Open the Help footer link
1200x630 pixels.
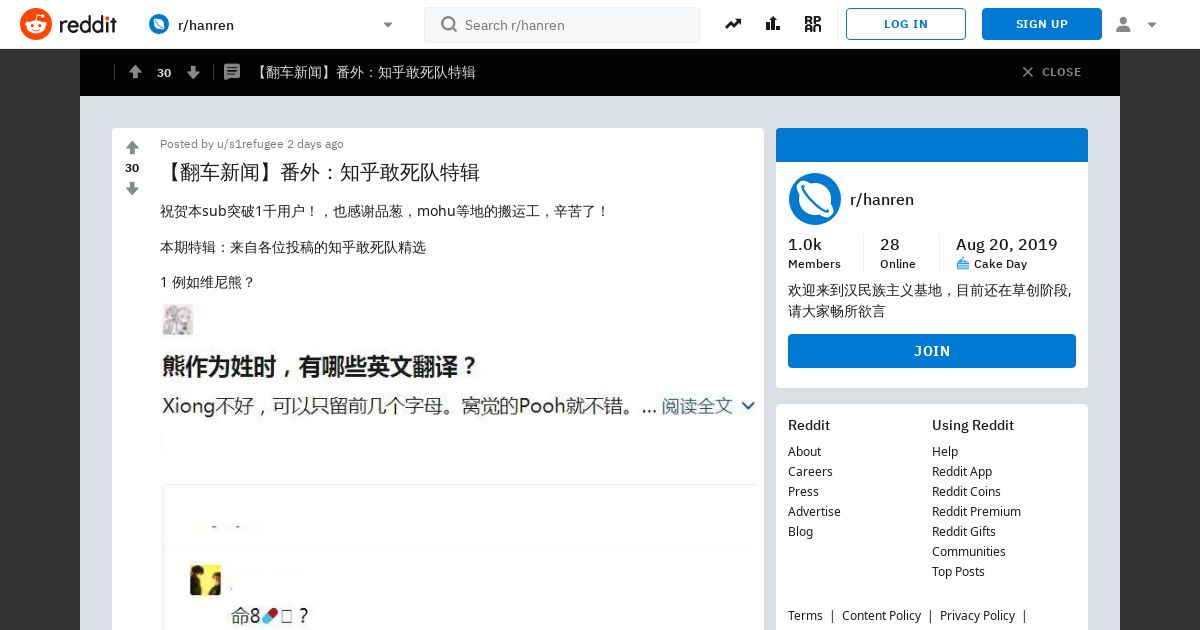coord(945,451)
